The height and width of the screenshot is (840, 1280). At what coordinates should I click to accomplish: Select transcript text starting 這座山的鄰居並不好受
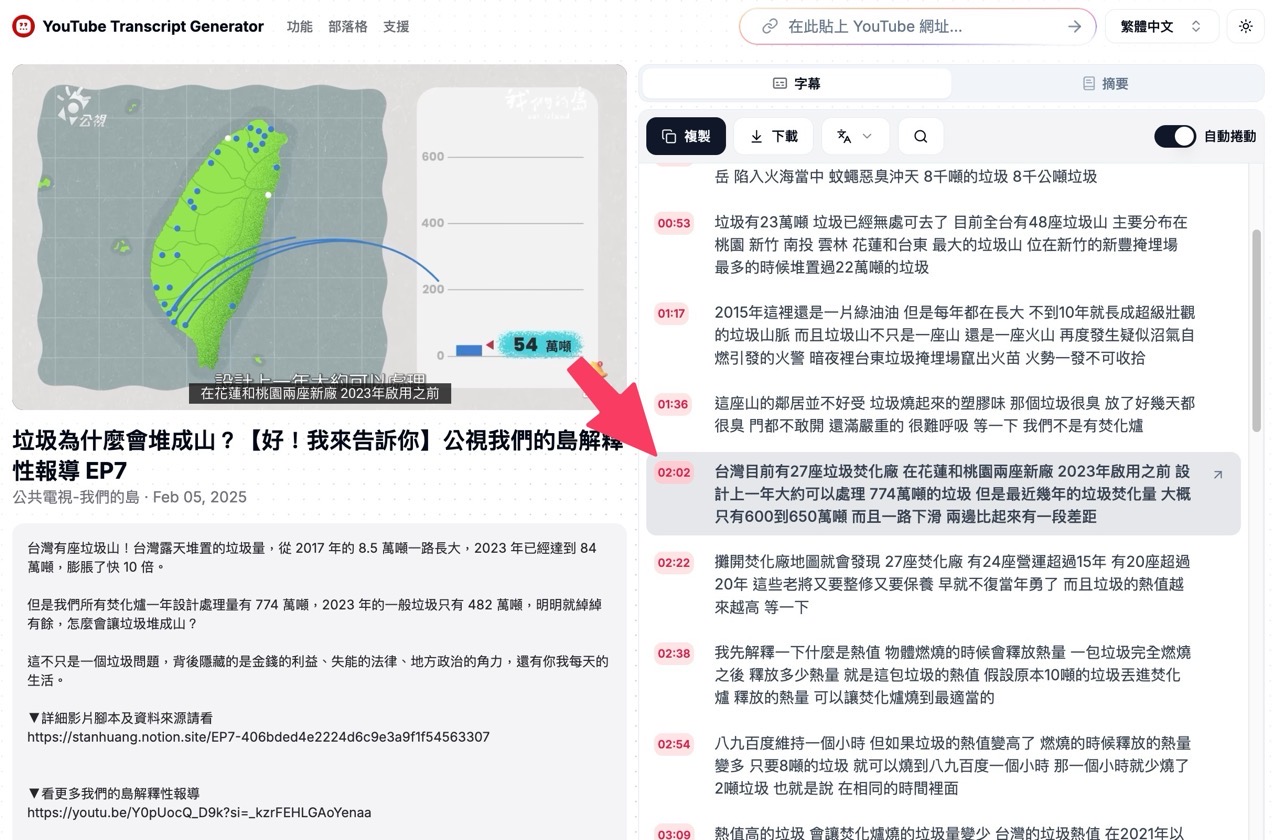955,414
